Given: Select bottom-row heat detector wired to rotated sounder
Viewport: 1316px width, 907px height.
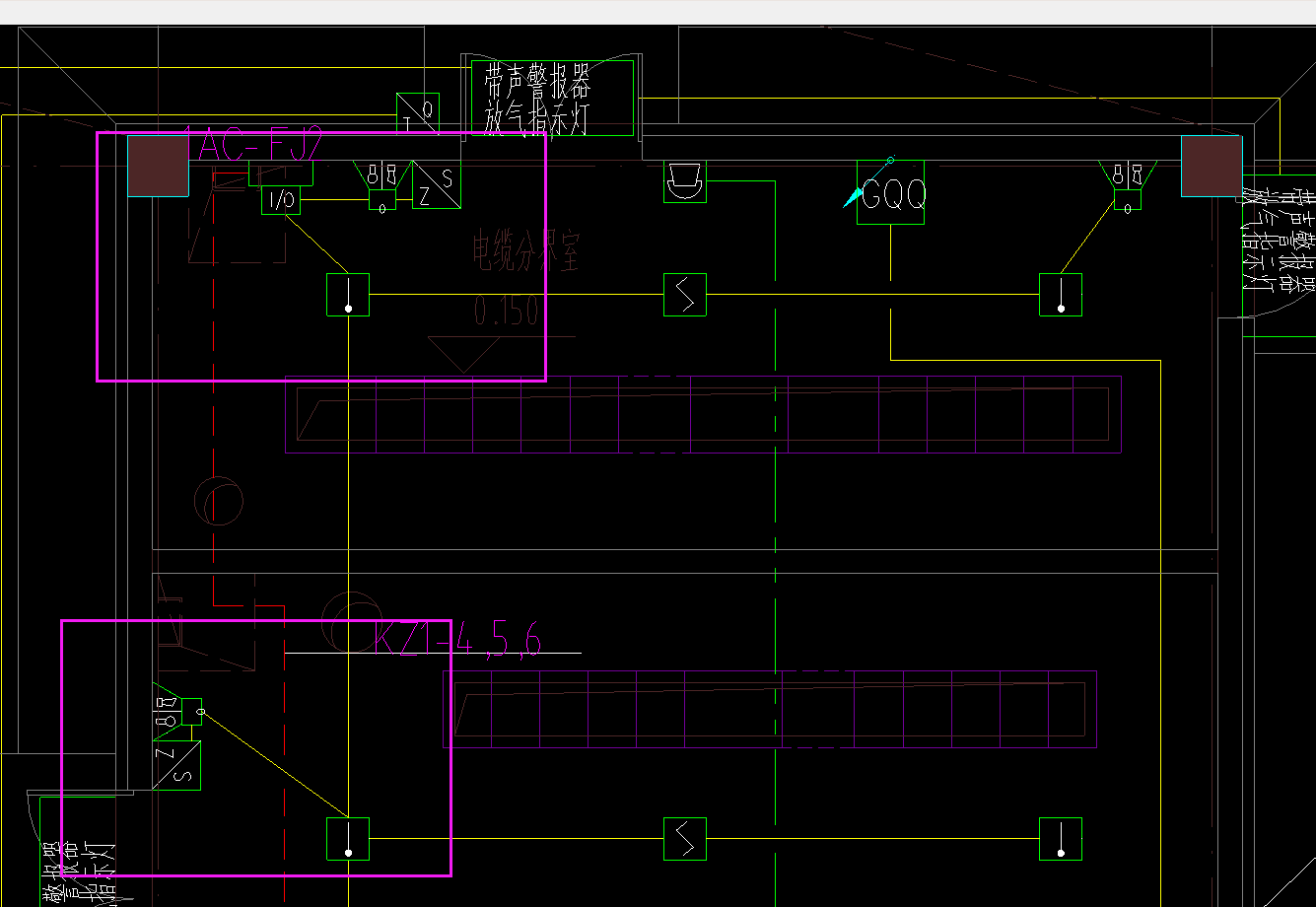Looking at the screenshot, I should [x=348, y=839].
